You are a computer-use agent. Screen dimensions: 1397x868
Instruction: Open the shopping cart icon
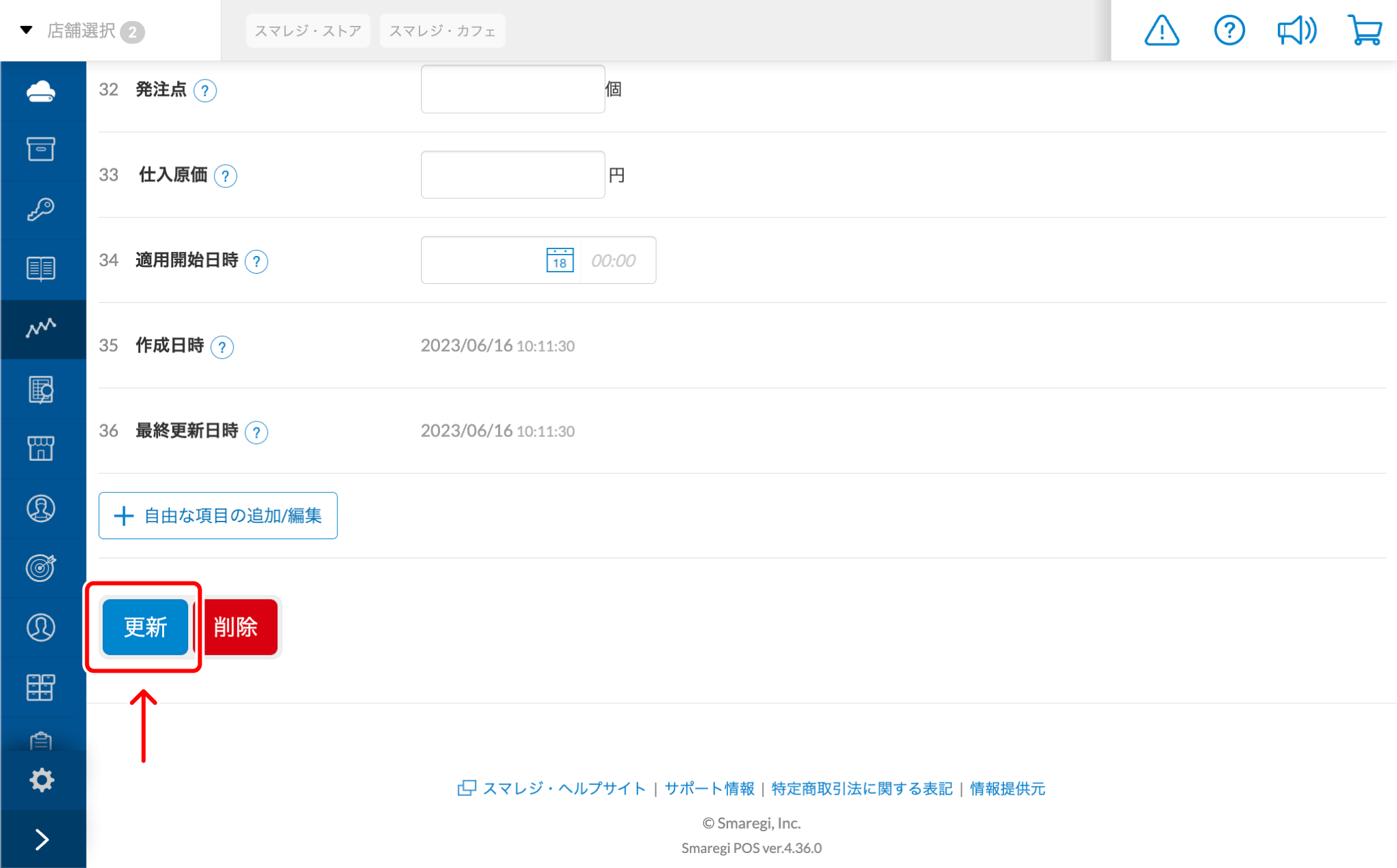[x=1365, y=31]
